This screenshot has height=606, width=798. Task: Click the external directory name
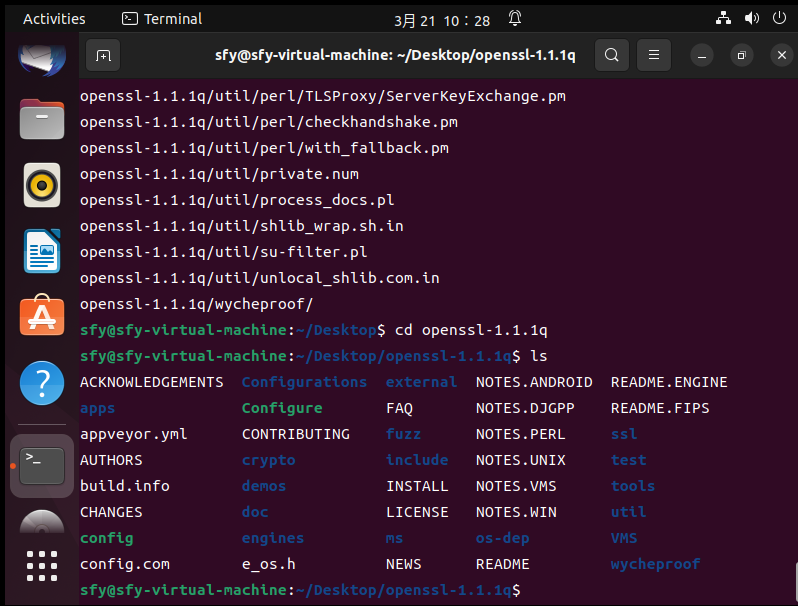421,382
